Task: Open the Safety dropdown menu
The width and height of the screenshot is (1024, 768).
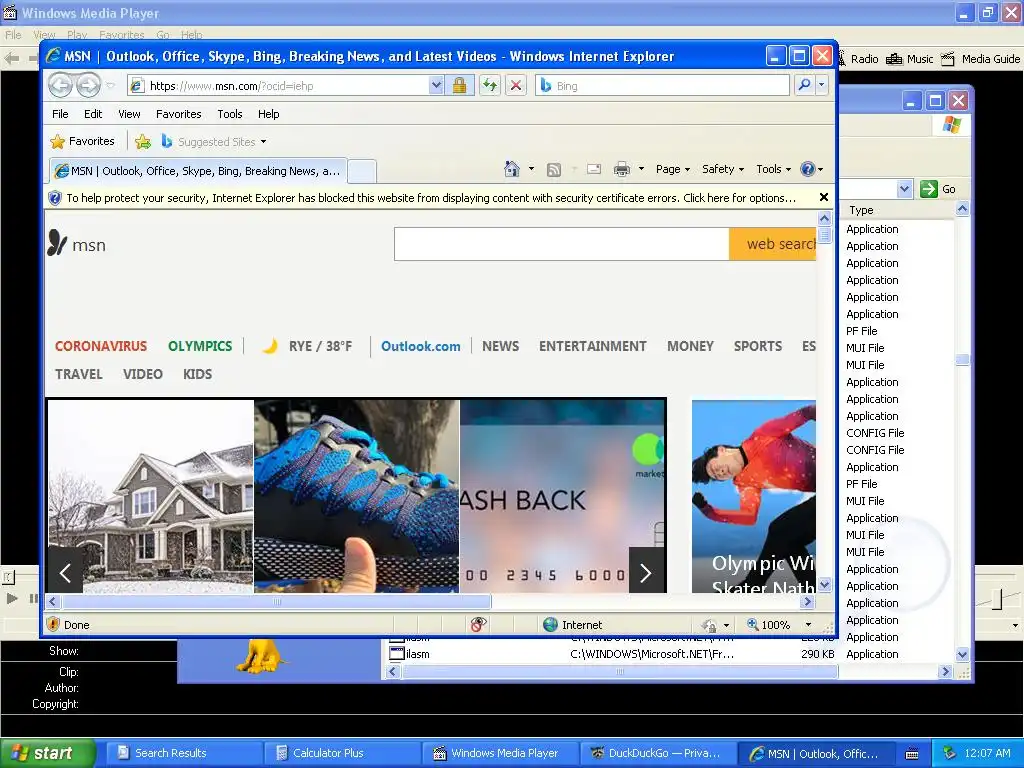Action: click(723, 169)
